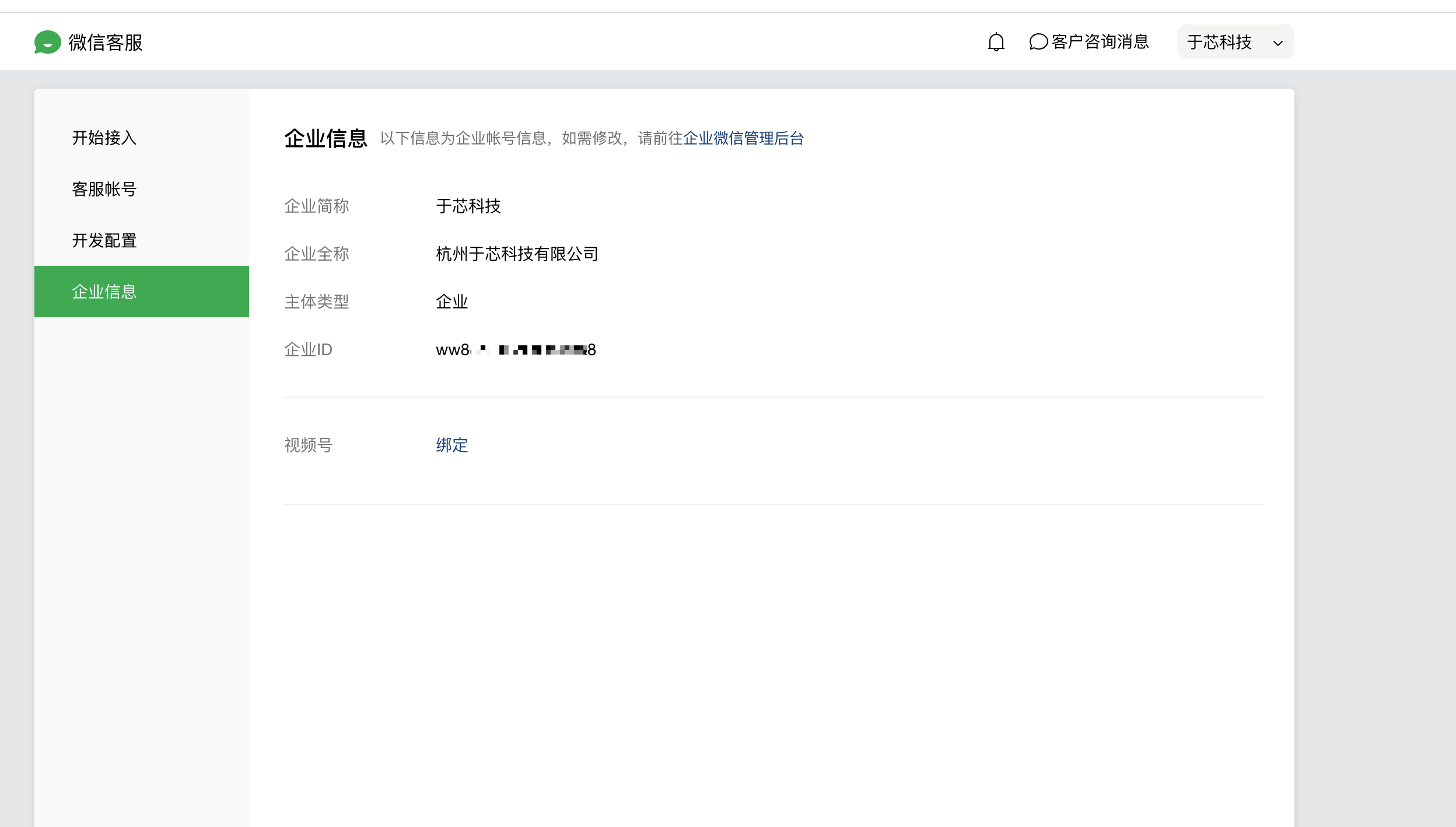
Task: Open the notification bell
Action: click(x=996, y=42)
